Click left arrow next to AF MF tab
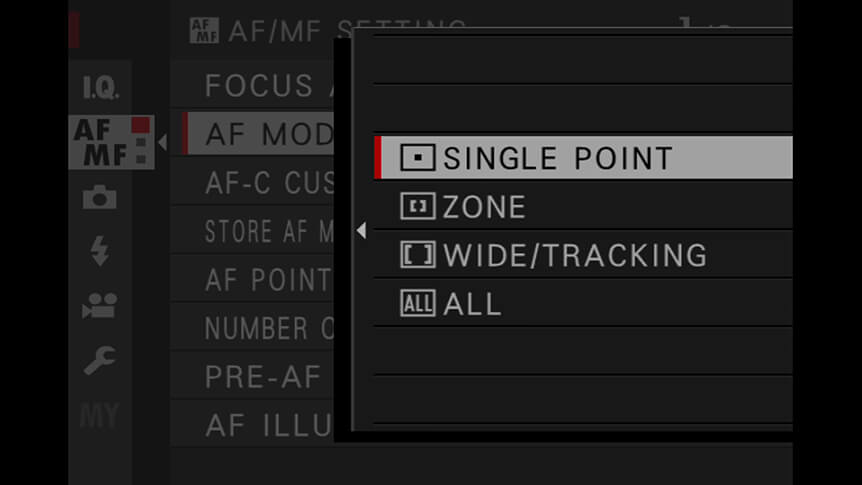Screen dimensions: 862x485 (162, 142)
